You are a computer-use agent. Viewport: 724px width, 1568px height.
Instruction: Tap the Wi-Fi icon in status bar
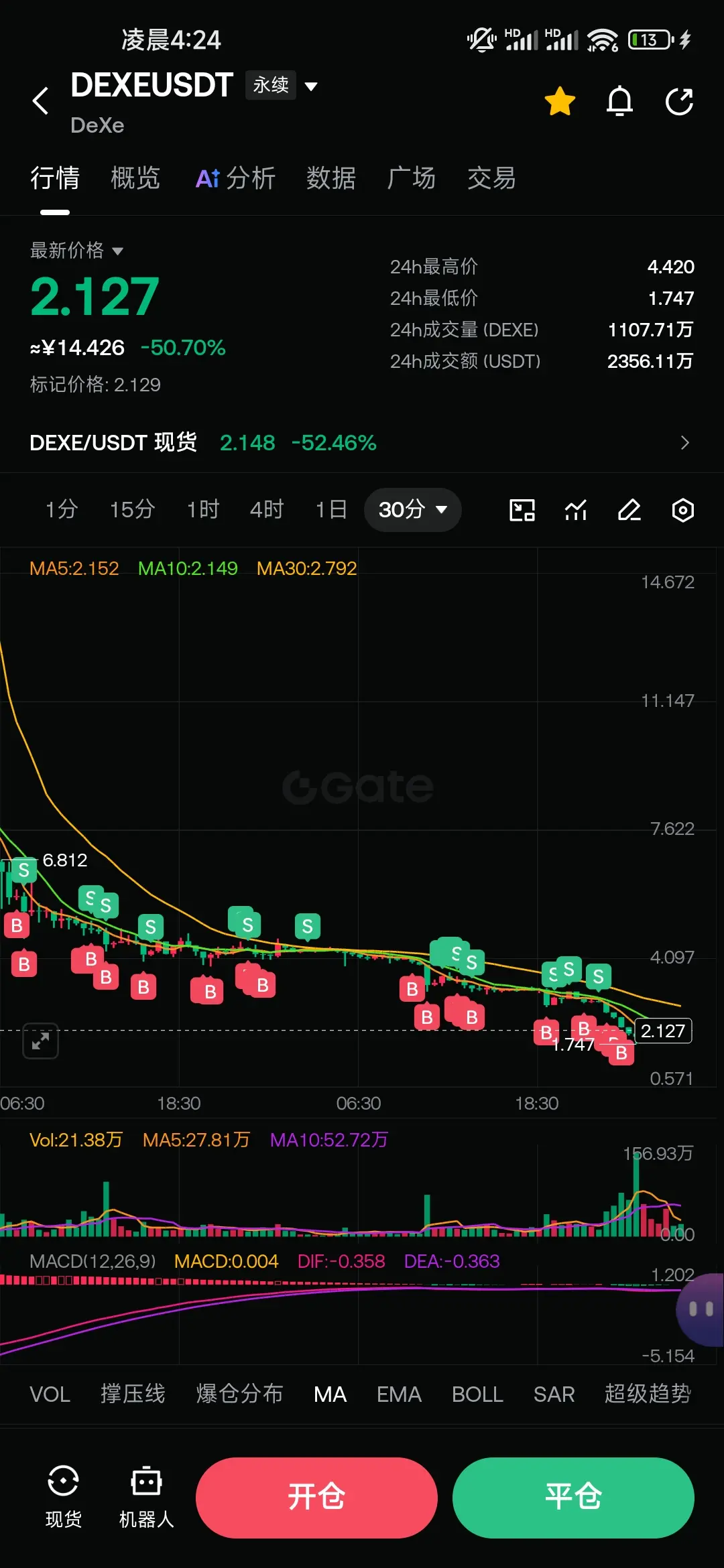602,40
